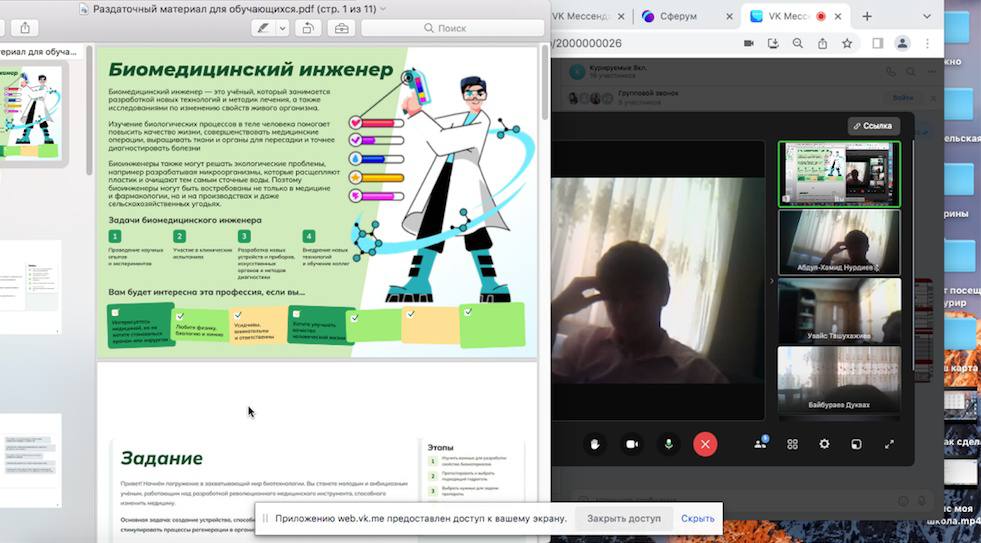Screen dimensions: 981x543
Task: Click the Закрыть доступ button
Action: (623, 518)
